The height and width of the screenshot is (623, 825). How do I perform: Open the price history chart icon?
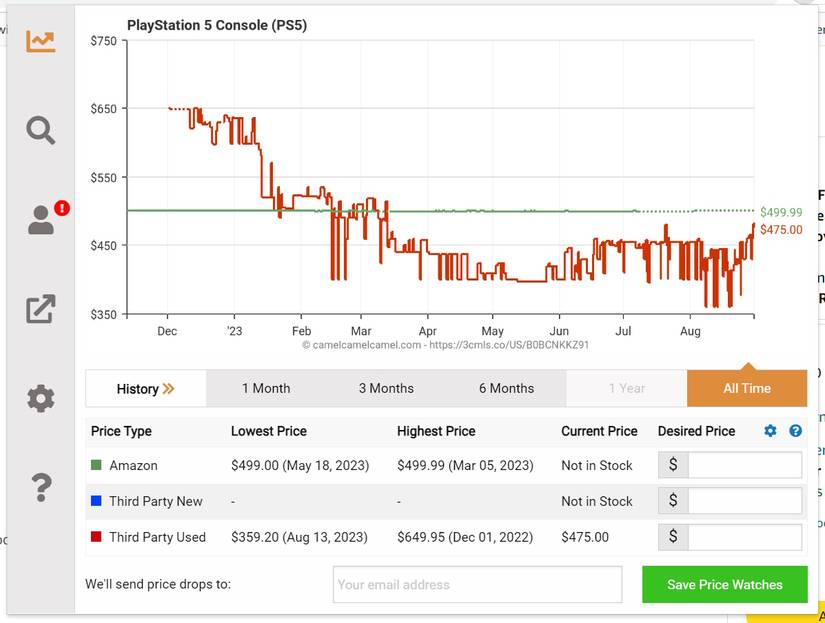[41, 41]
